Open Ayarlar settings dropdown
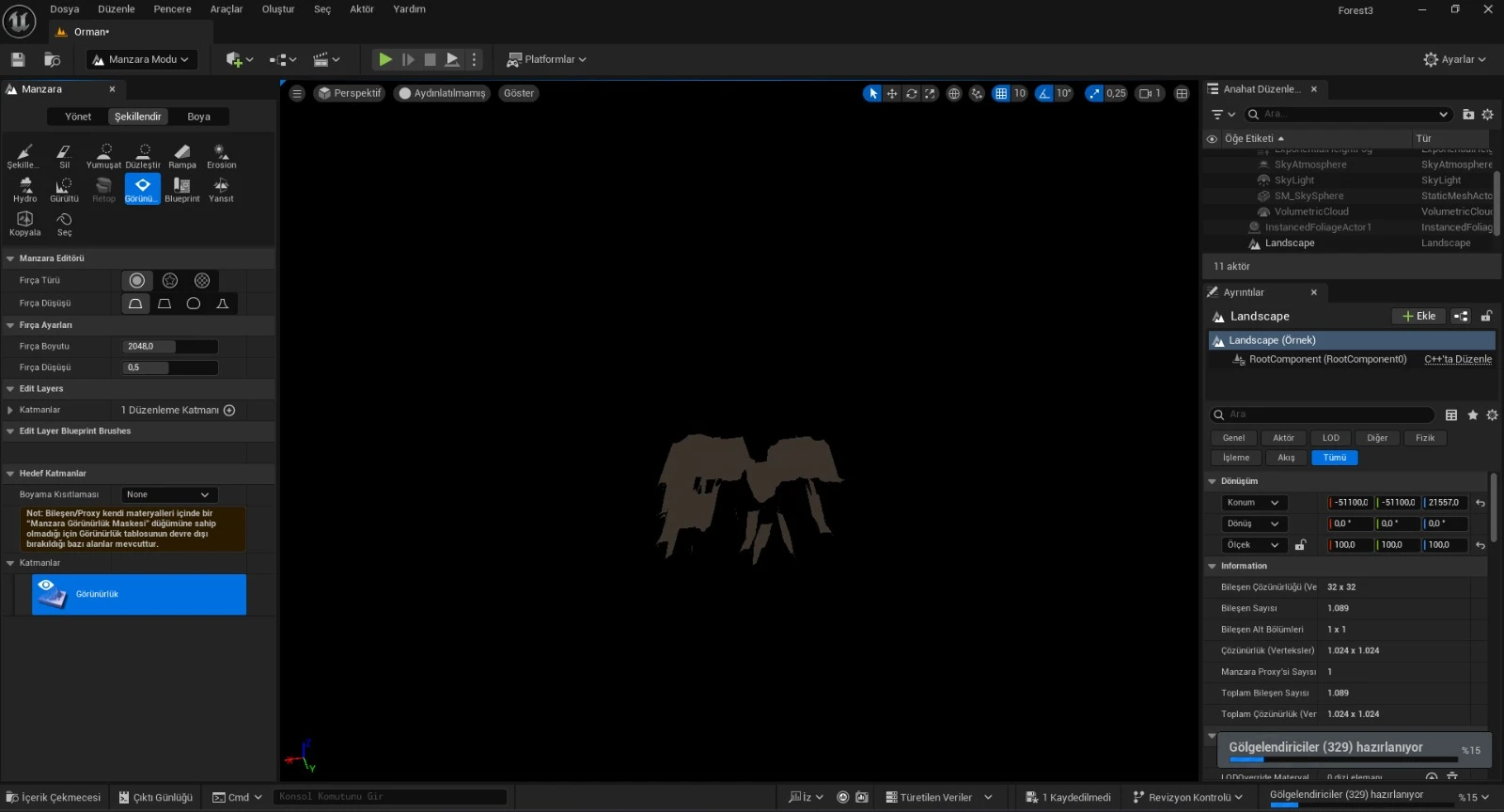1504x812 pixels. 1455,59
